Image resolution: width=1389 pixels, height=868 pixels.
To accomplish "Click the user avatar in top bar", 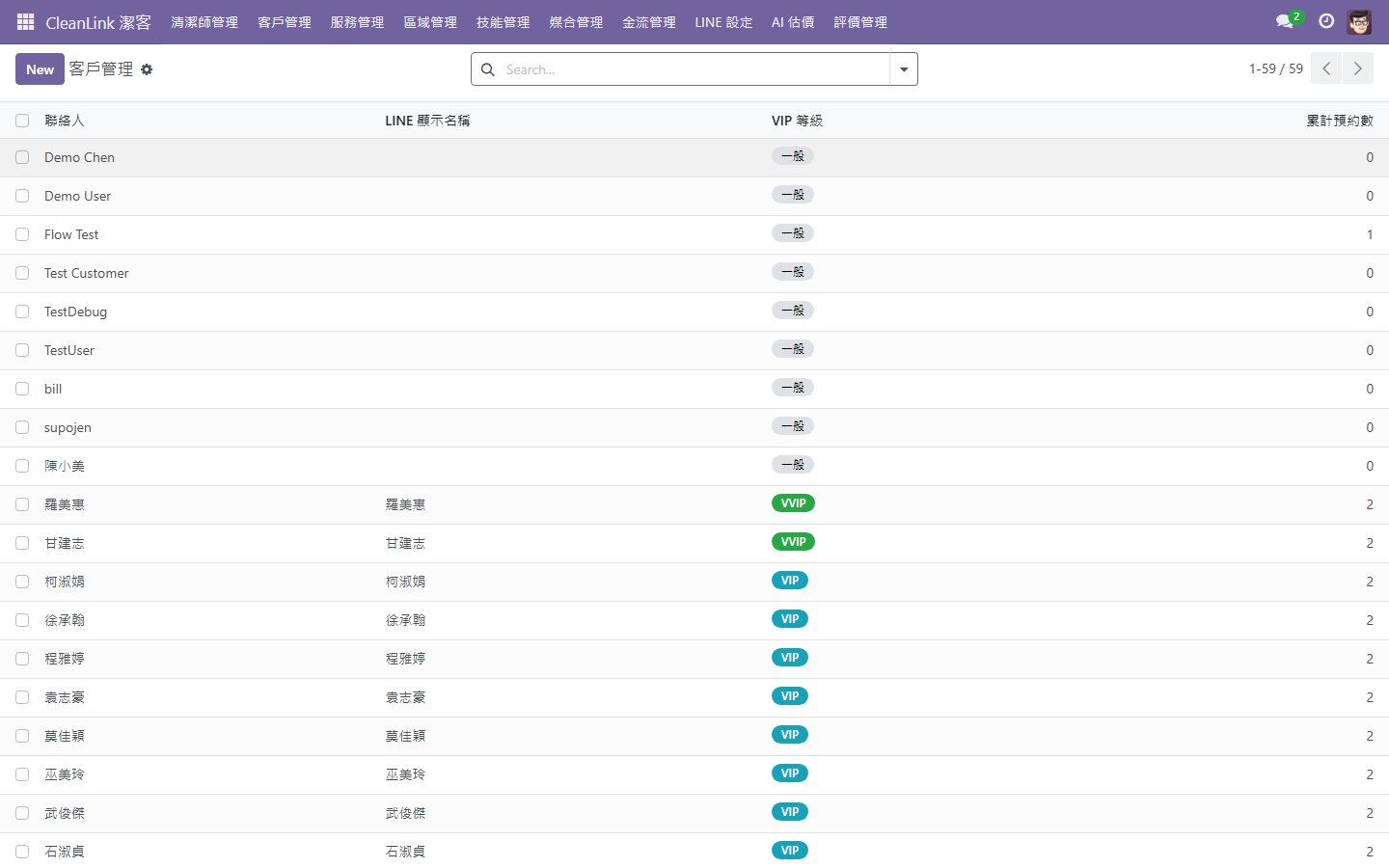I will (x=1359, y=21).
